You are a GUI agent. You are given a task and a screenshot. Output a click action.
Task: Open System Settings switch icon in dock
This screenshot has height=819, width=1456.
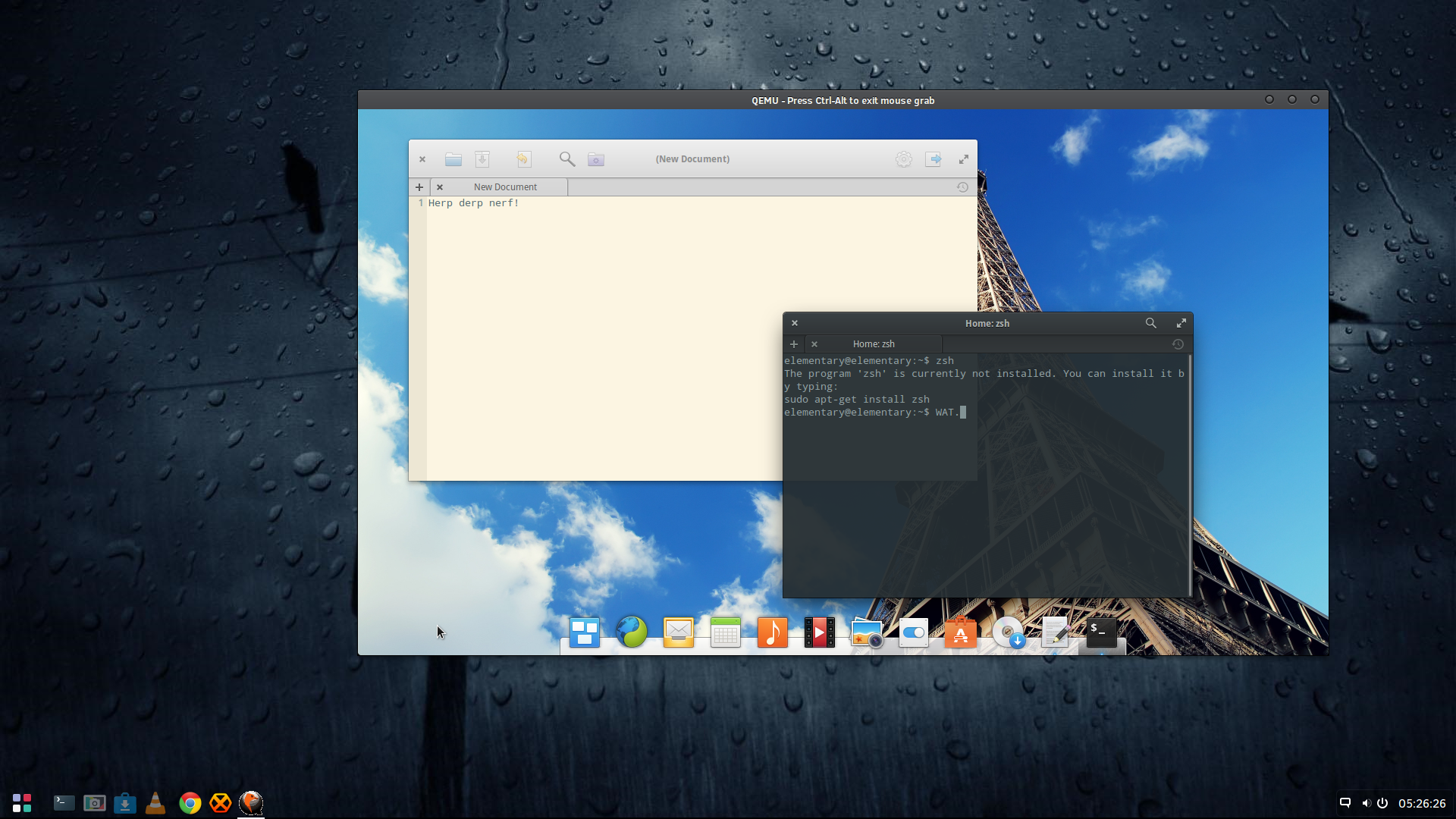point(914,632)
